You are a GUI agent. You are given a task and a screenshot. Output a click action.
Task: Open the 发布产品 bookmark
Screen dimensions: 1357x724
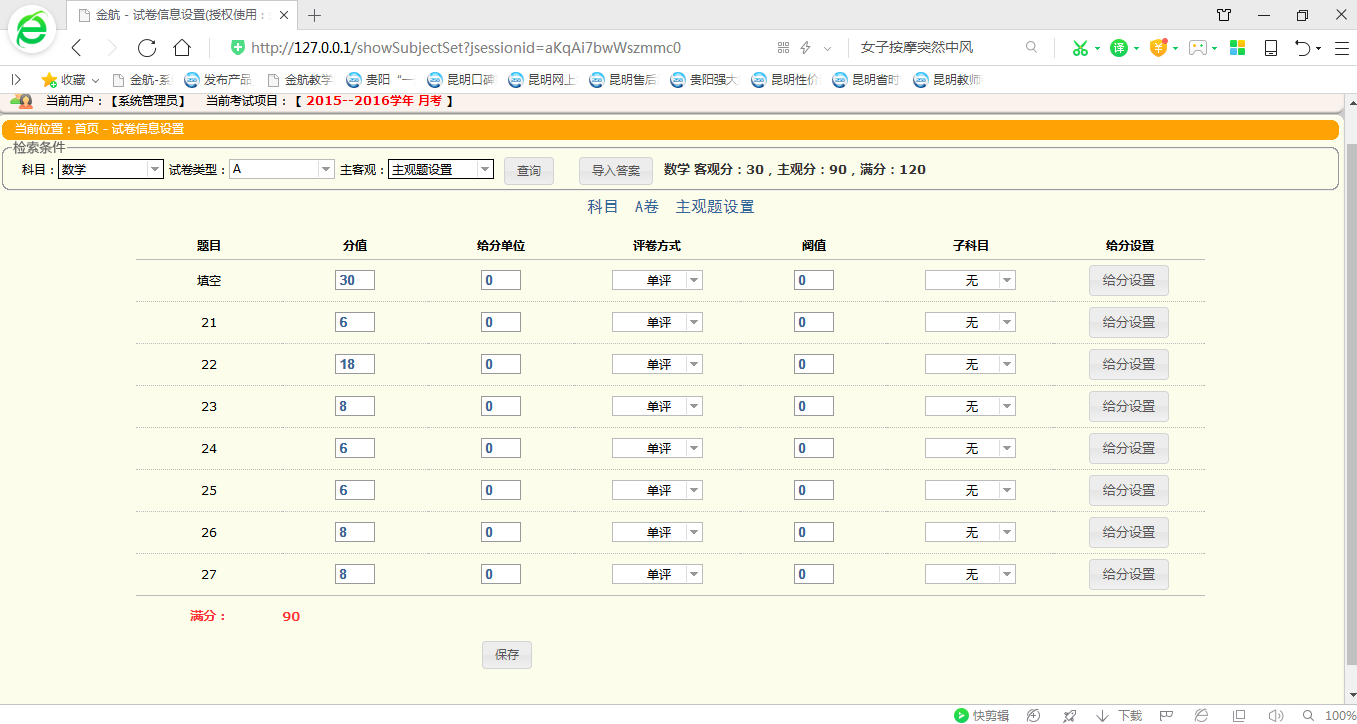point(218,80)
